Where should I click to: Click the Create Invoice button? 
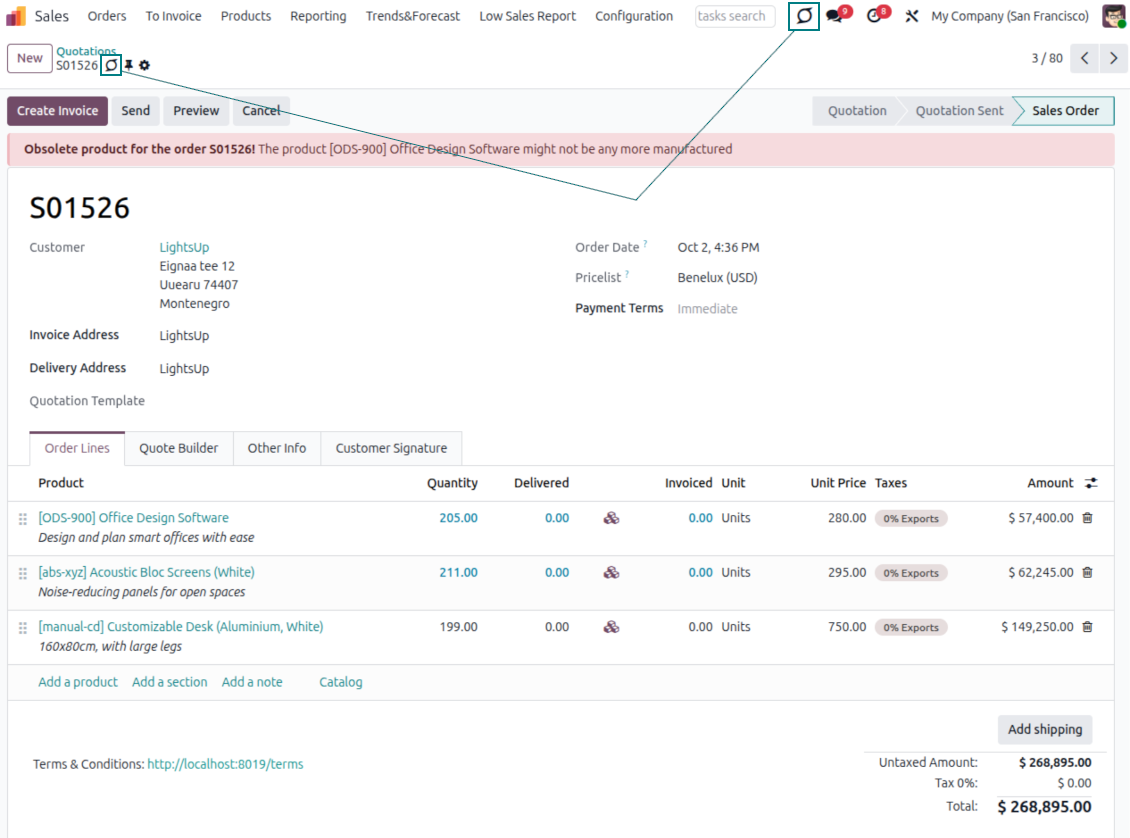click(57, 111)
